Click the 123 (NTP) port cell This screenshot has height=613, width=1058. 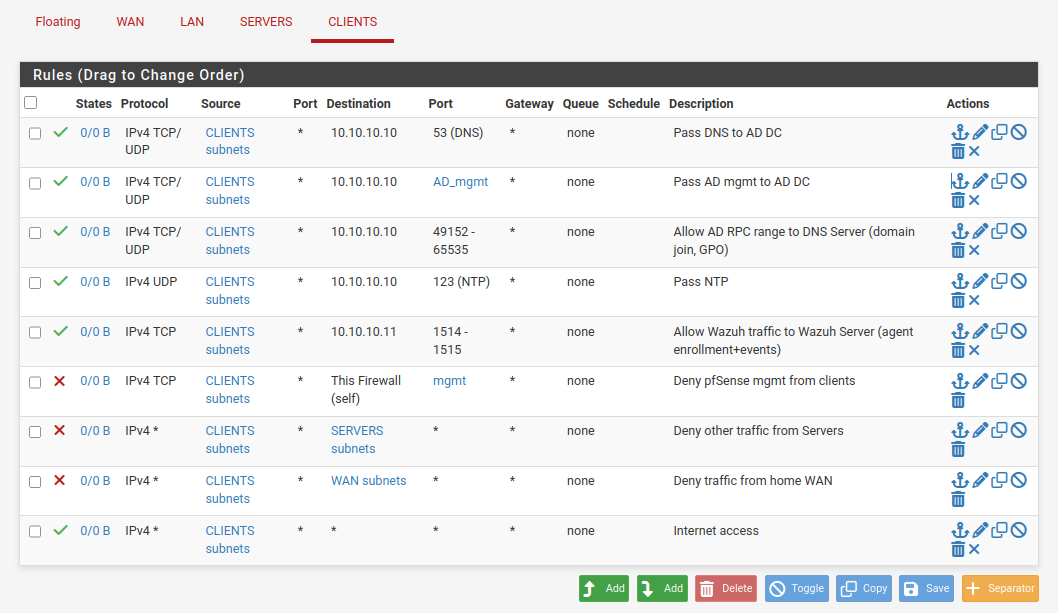tap(462, 282)
